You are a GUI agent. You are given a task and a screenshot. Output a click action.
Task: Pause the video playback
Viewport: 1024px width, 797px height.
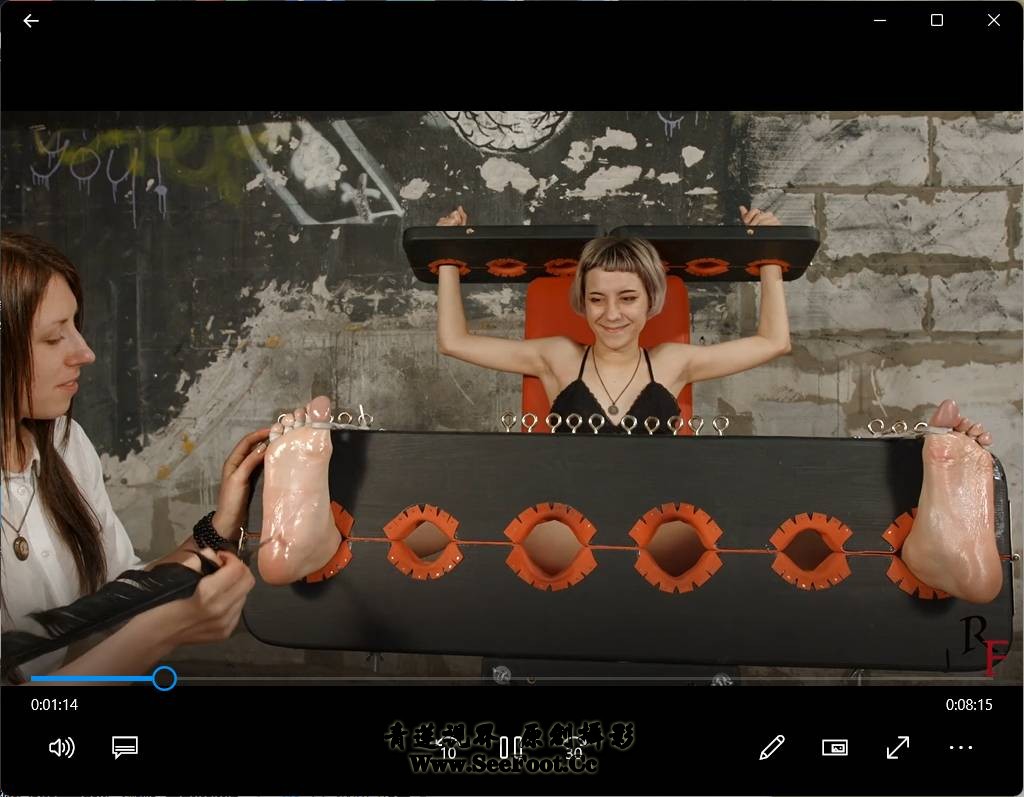[x=510, y=747]
